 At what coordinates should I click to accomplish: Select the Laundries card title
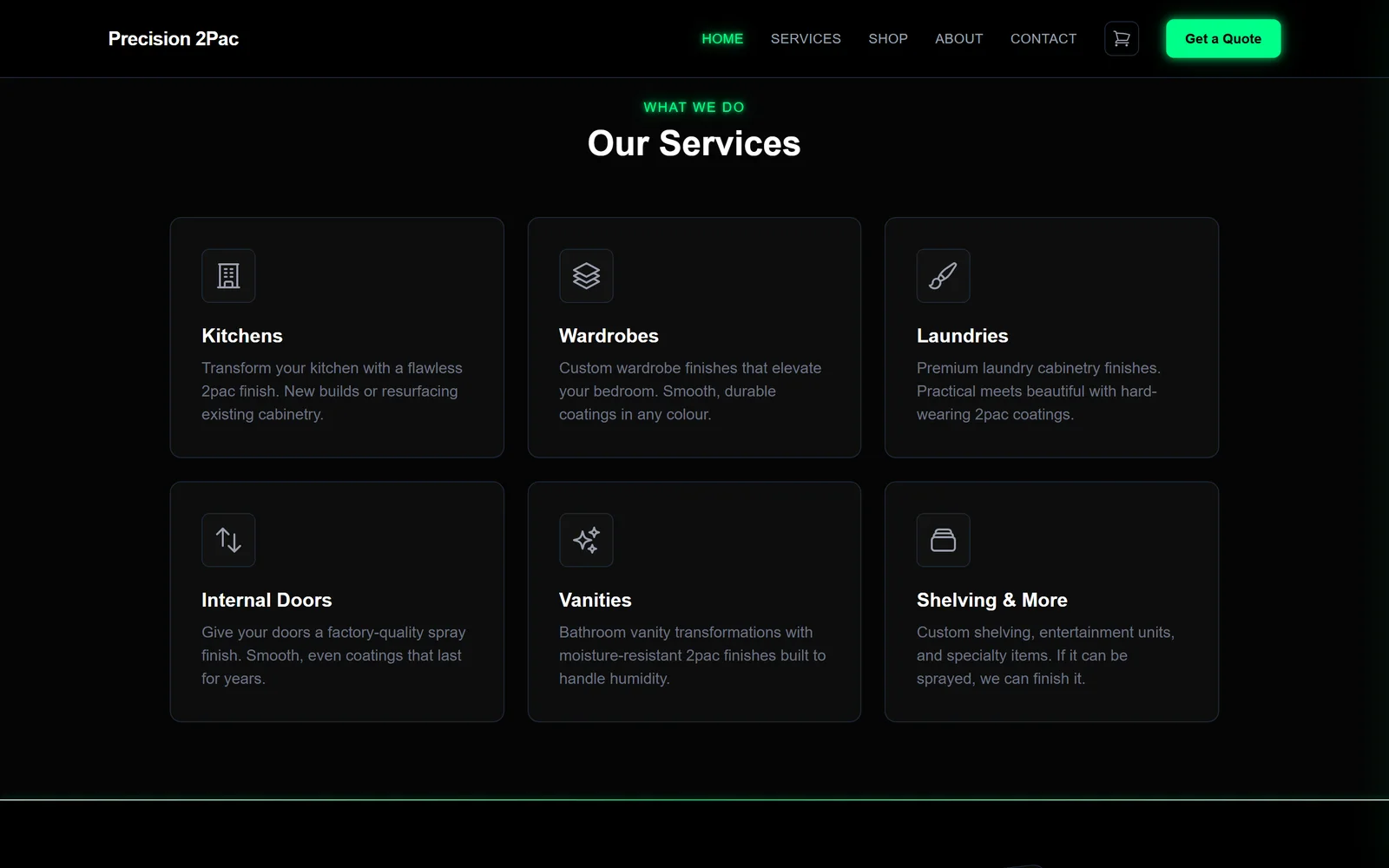tap(963, 336)
